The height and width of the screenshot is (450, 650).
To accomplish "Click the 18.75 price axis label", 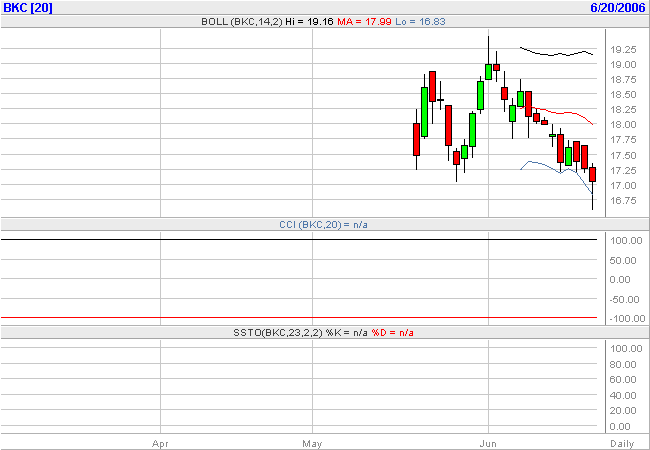I will (x=623, y=80).
